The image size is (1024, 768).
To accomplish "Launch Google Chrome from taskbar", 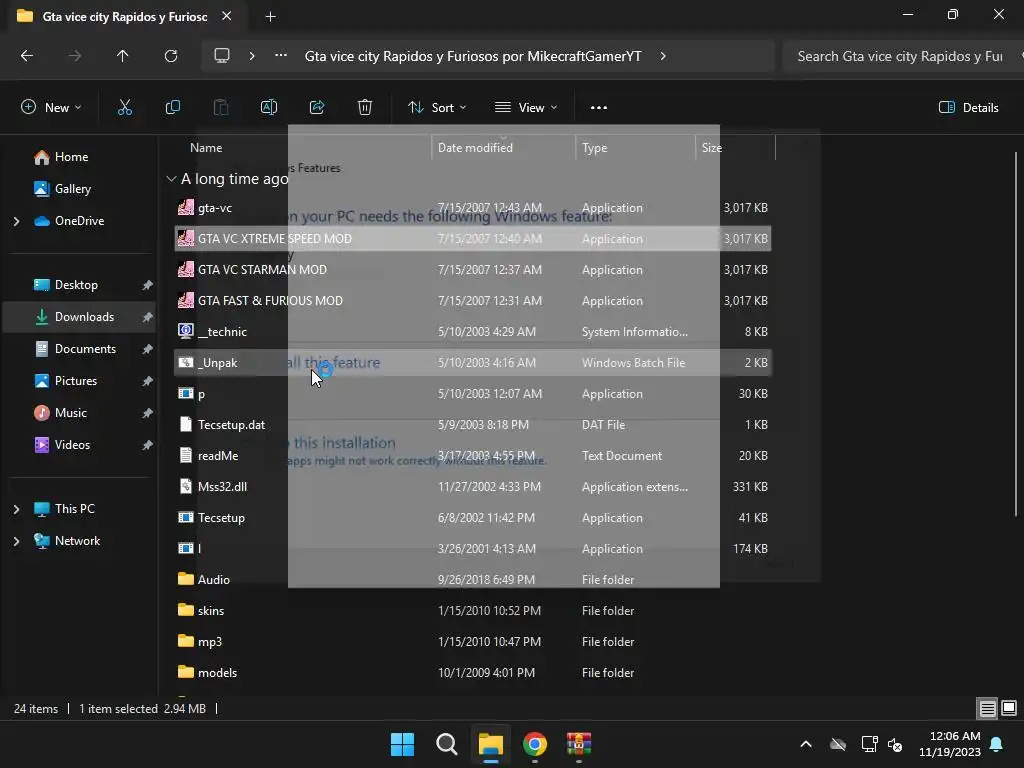I will (535, 744).
